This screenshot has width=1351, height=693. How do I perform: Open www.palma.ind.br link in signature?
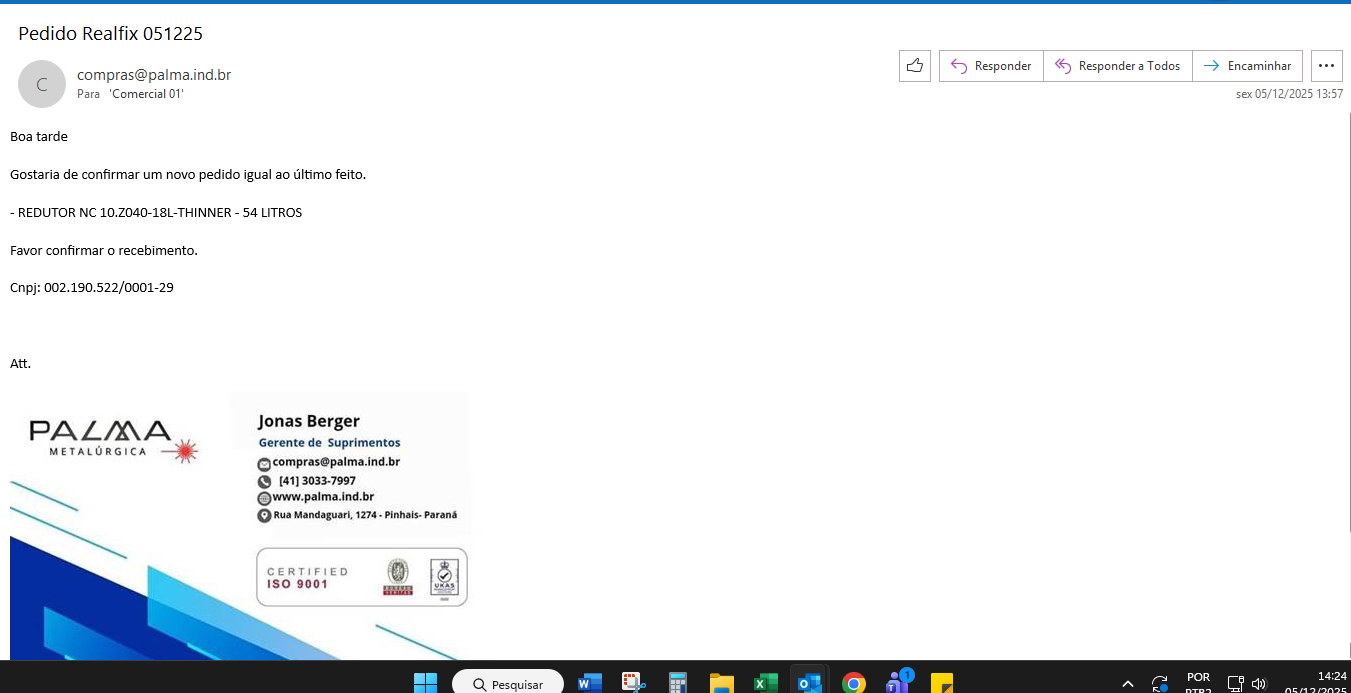(323, 497)
